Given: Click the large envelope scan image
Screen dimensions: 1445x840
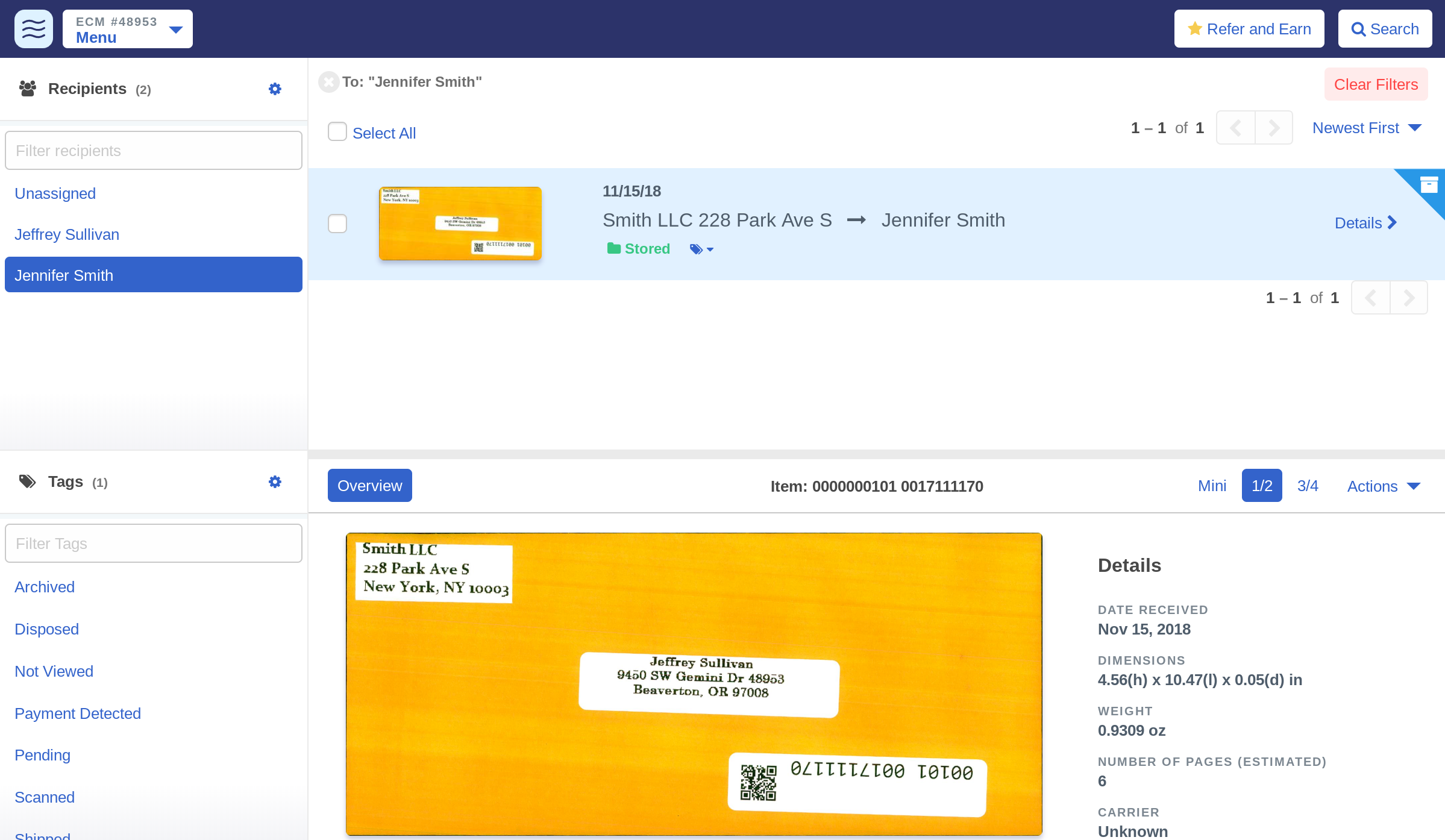Looking at the screenshot, I should pyautogui.click(x=694, y=684).
